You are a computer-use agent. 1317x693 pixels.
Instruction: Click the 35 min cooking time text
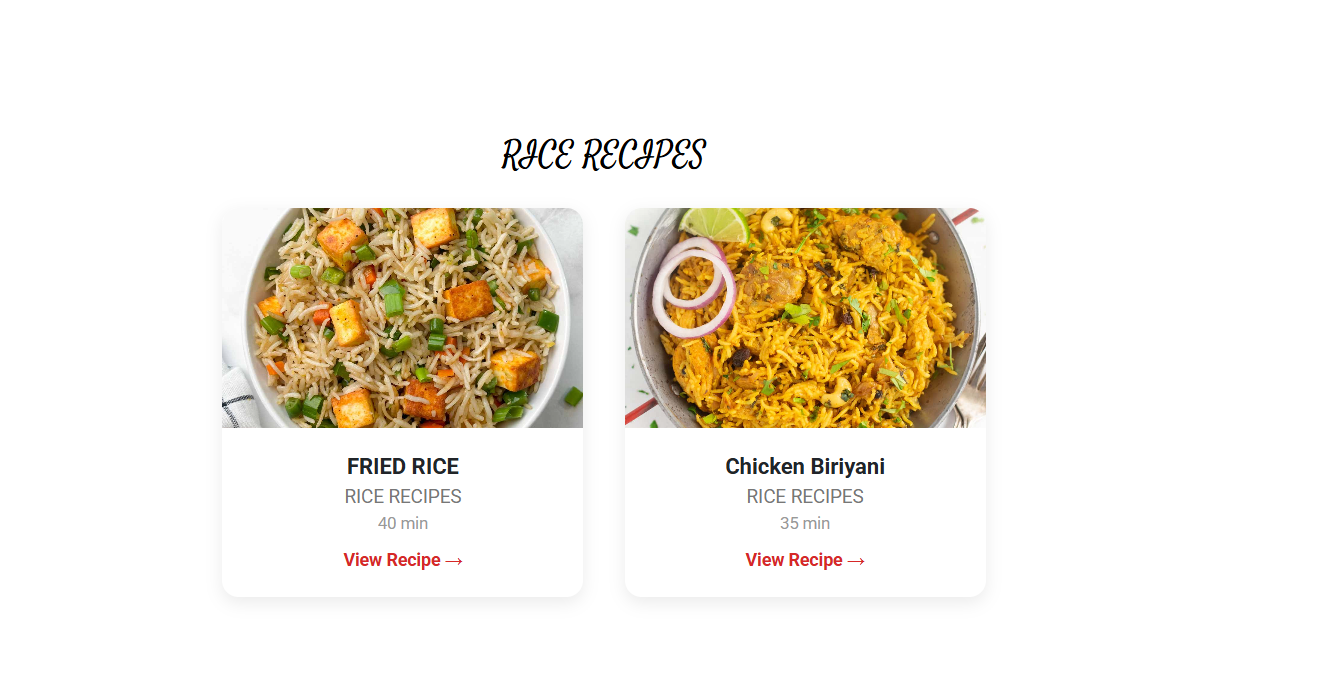point(805,523)
